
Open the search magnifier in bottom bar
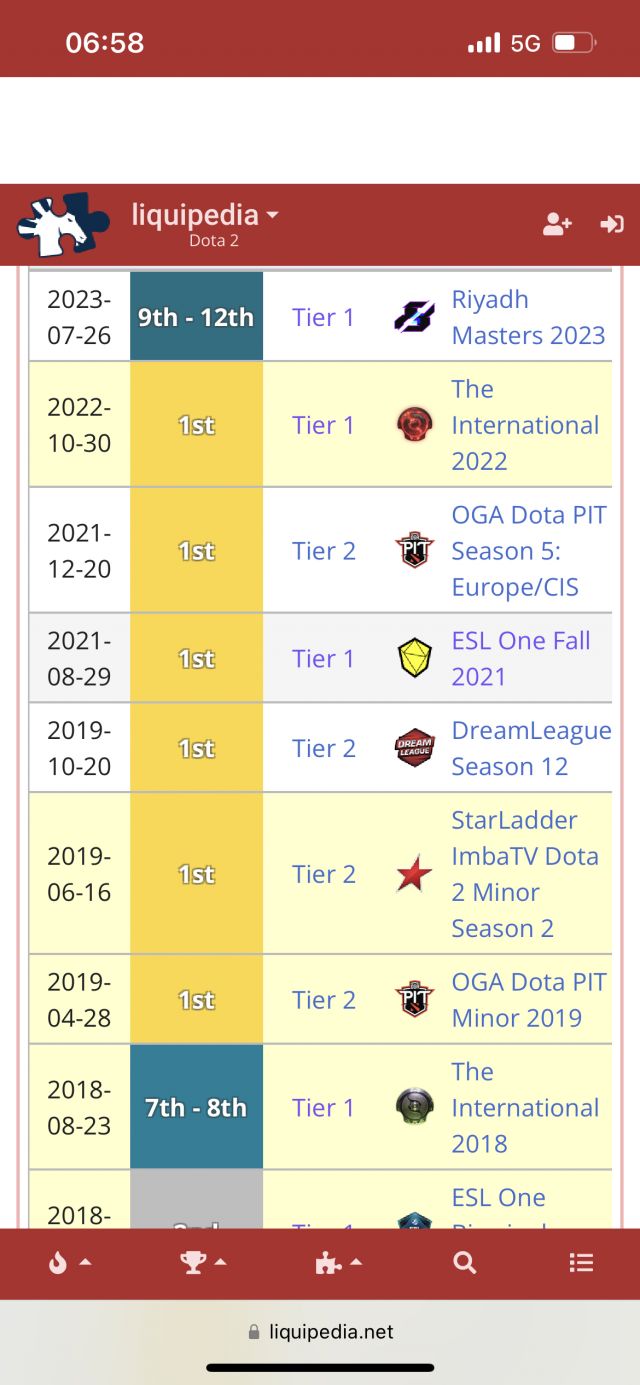pyautogui.click(x=465, y=1263)
